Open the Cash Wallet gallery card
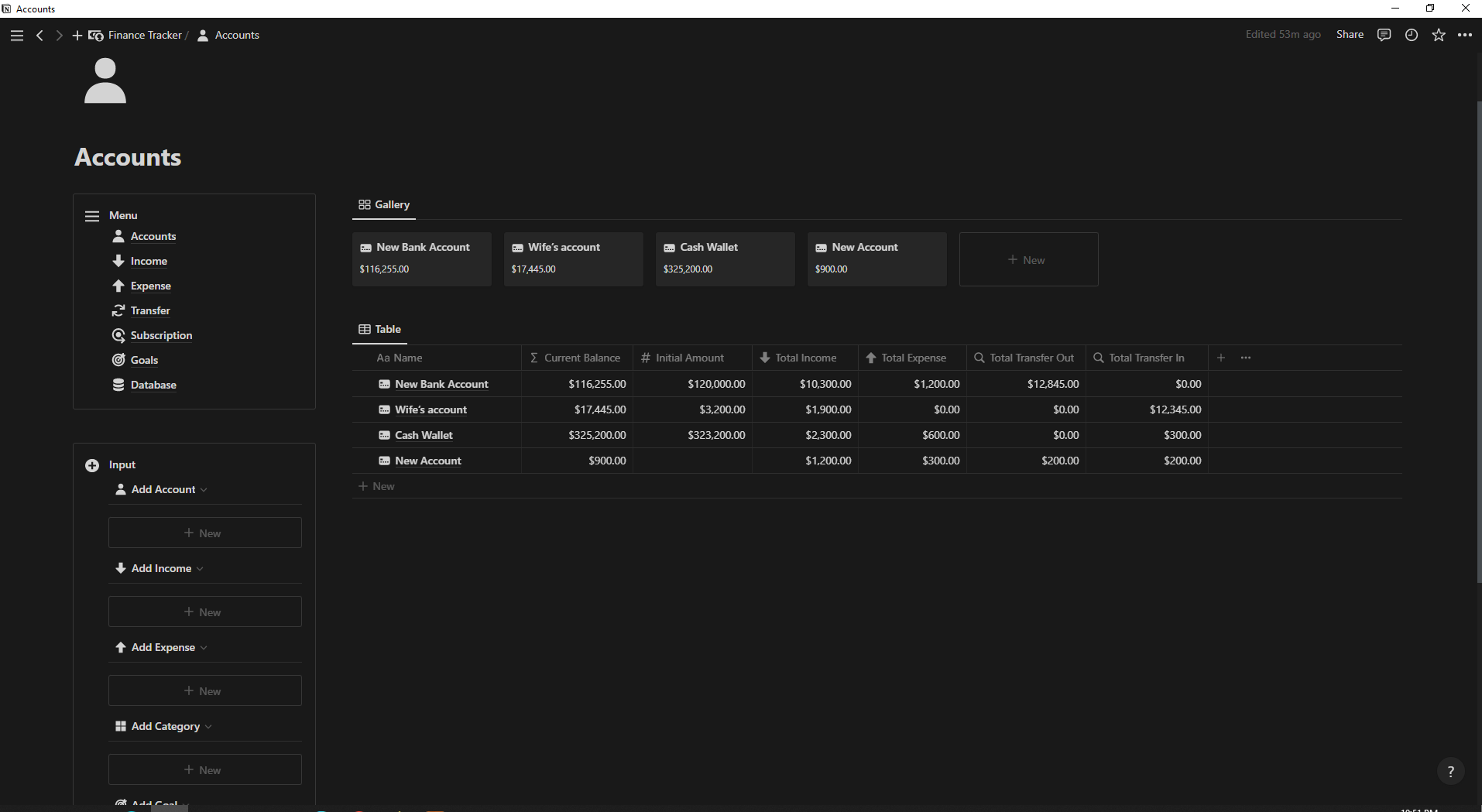 (726, 259)
